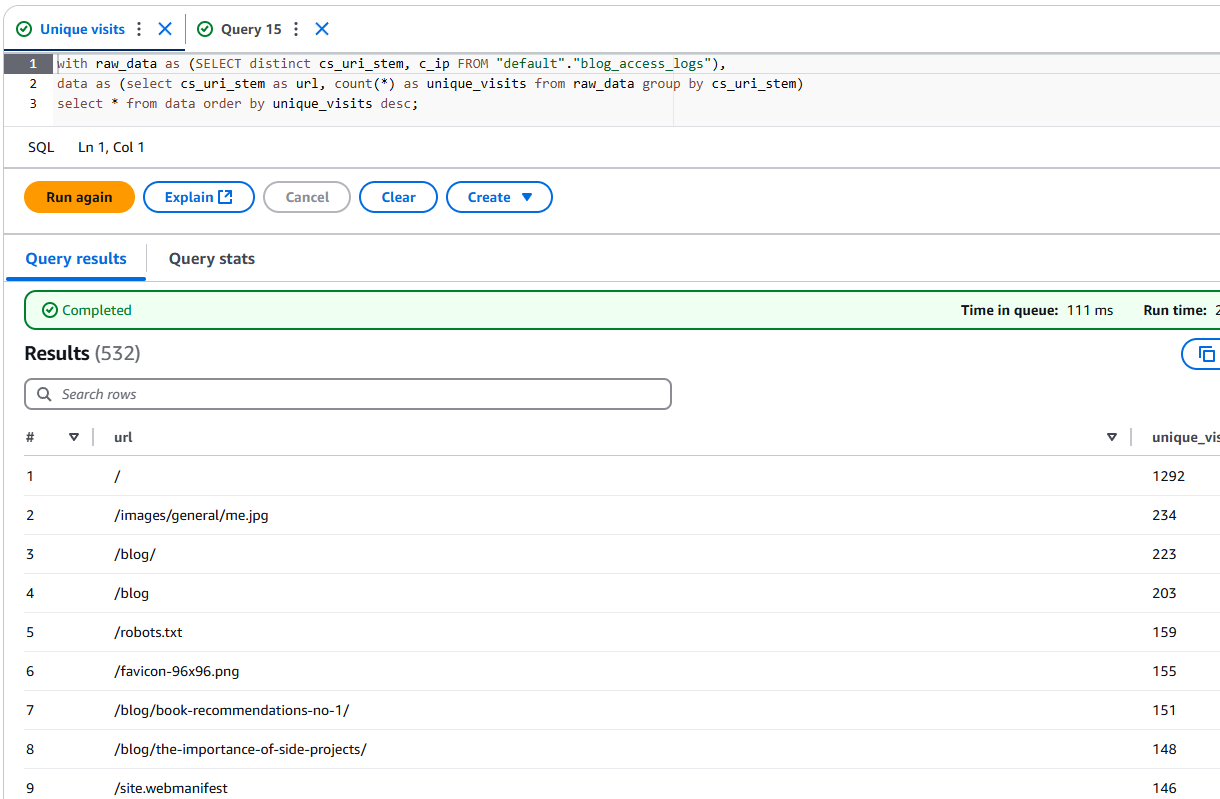Click the magnifier icon in search rows
Screen dimensions: 1220x799
click(44, 394)
